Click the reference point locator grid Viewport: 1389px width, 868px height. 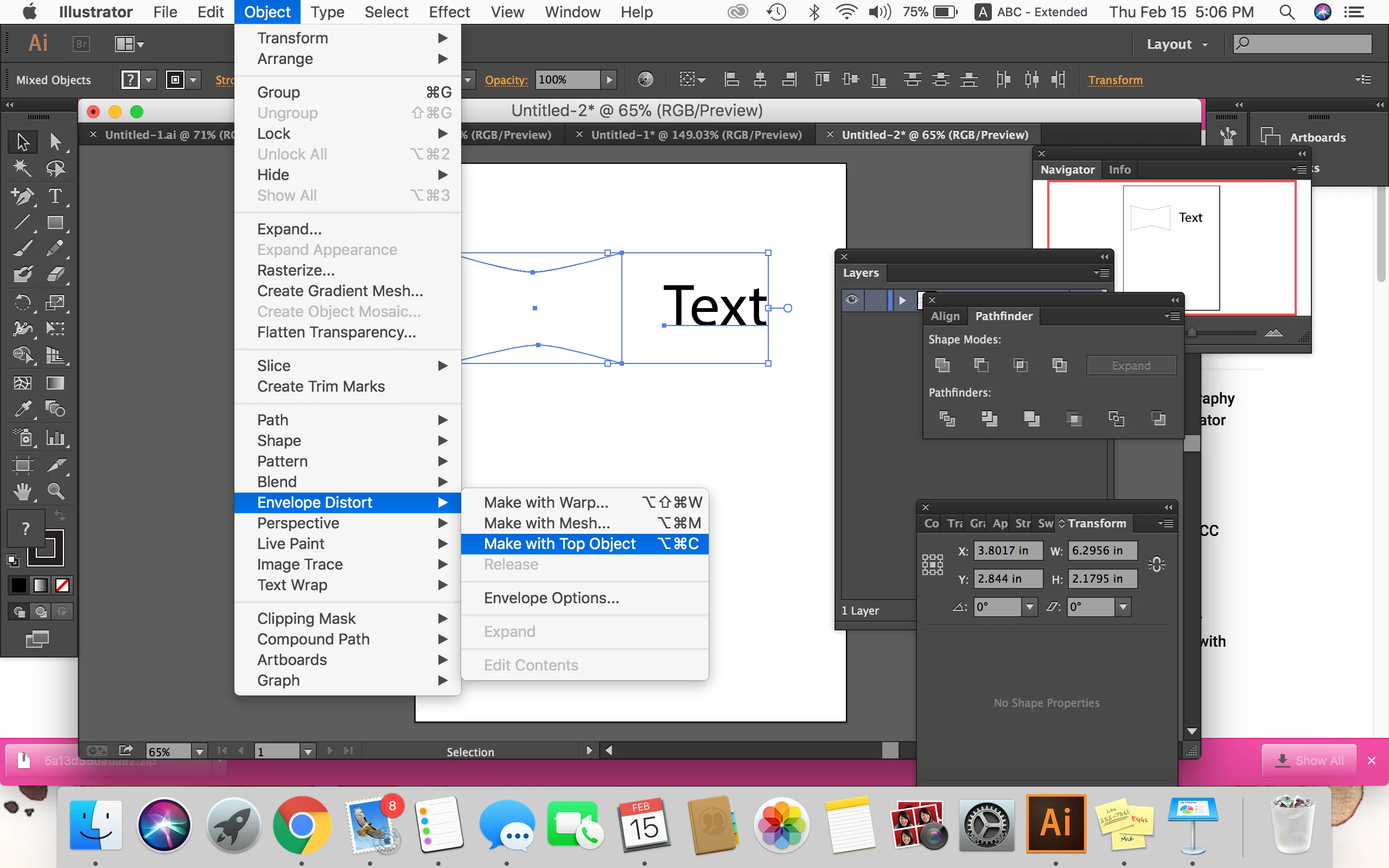[x=933, y=564]
